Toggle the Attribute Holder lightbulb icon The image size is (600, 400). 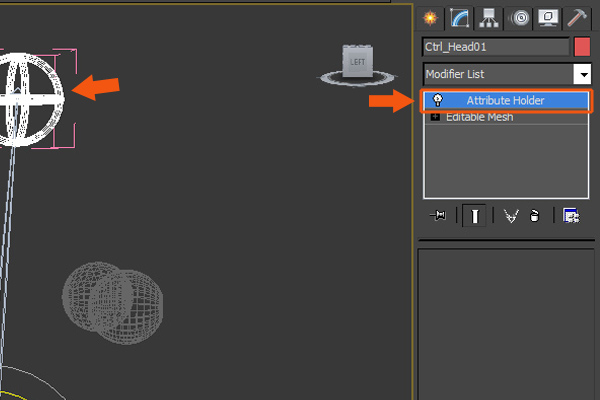pos(437,100)
